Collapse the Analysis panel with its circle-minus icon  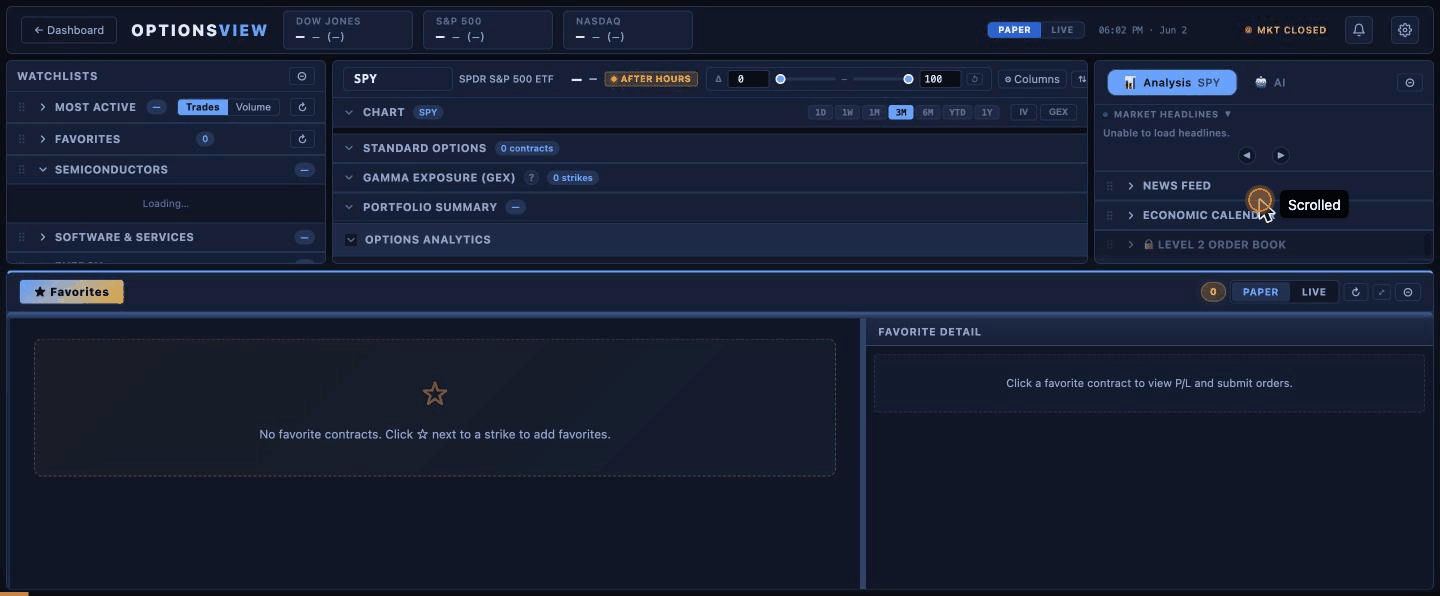(x=1410, y=83)
